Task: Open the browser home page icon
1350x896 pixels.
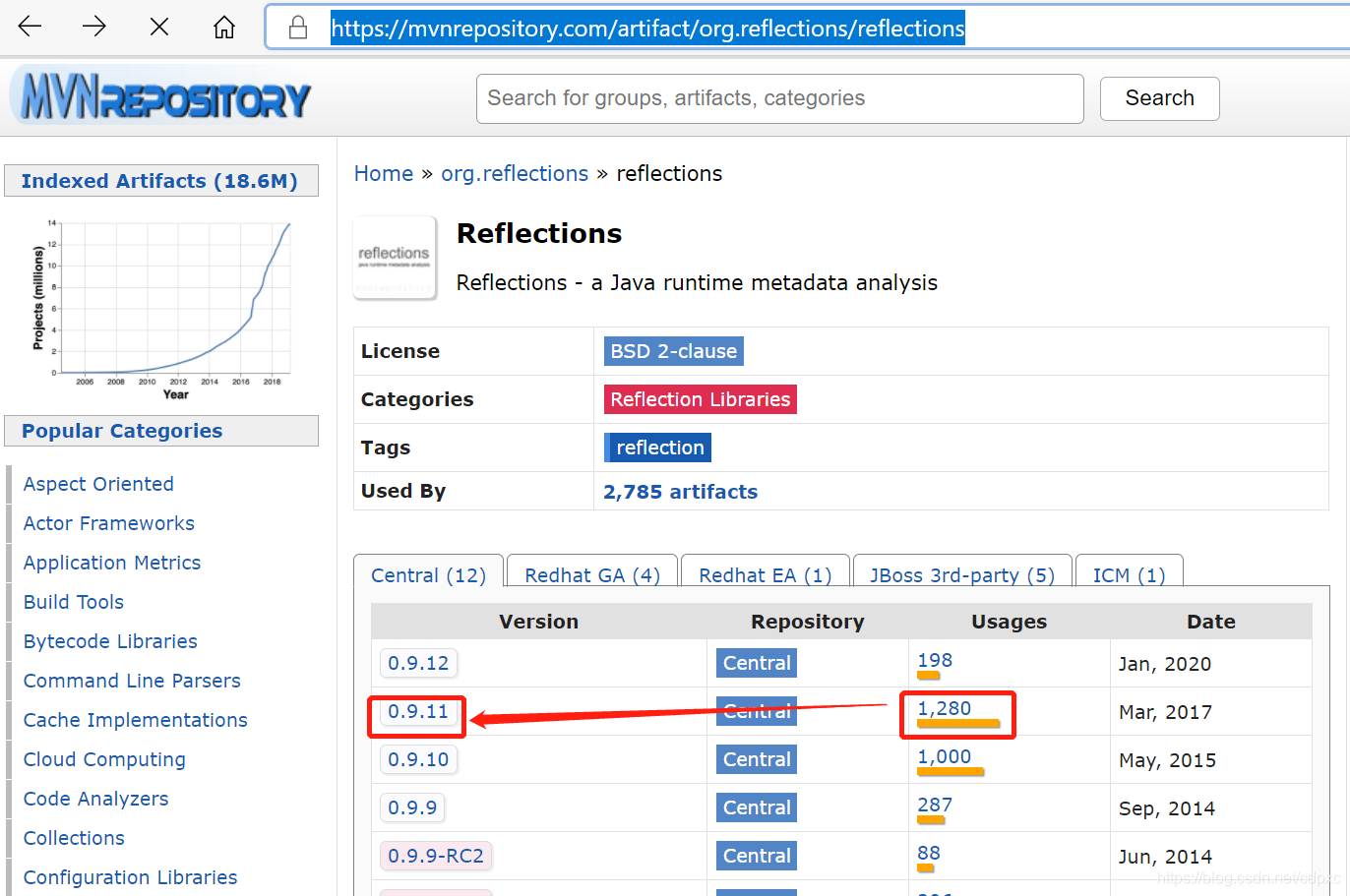Action: pos(224,27)
